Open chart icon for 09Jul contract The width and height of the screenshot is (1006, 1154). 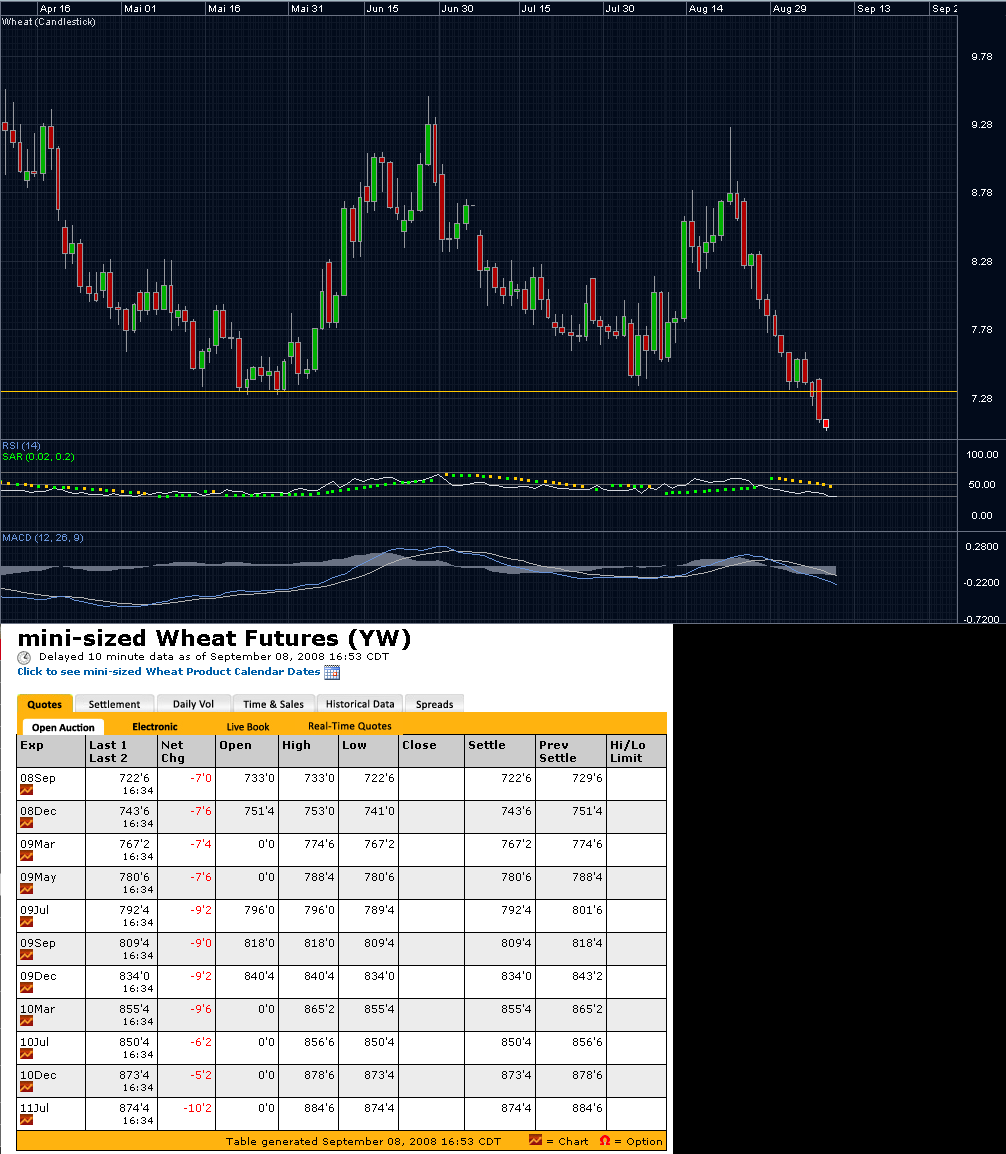click(x=26, y=922)
